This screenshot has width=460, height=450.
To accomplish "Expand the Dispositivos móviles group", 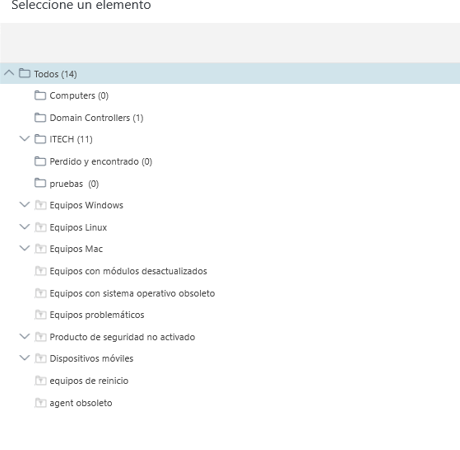I will pos(25,358).
